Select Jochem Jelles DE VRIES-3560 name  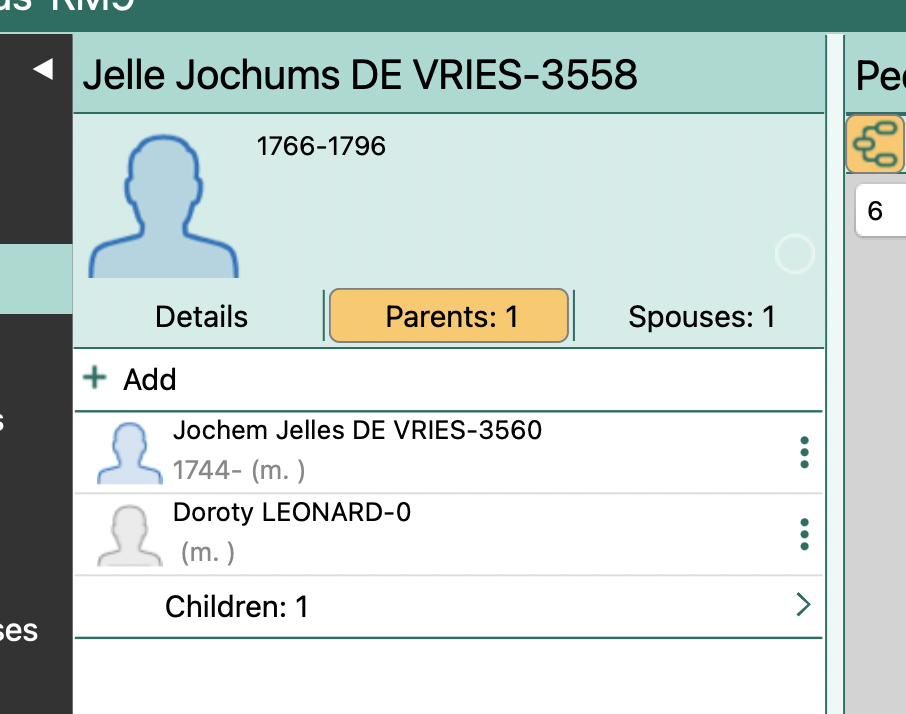click(357, 431)
